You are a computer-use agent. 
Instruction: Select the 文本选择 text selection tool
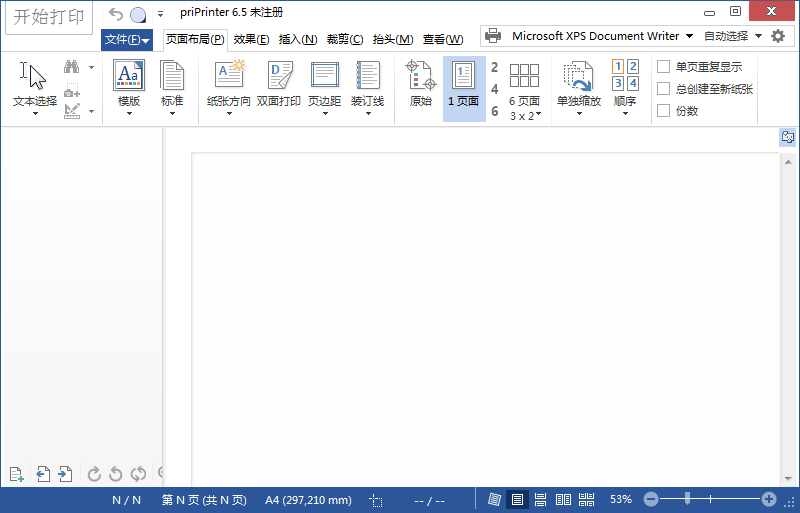(x=35, y=84)
